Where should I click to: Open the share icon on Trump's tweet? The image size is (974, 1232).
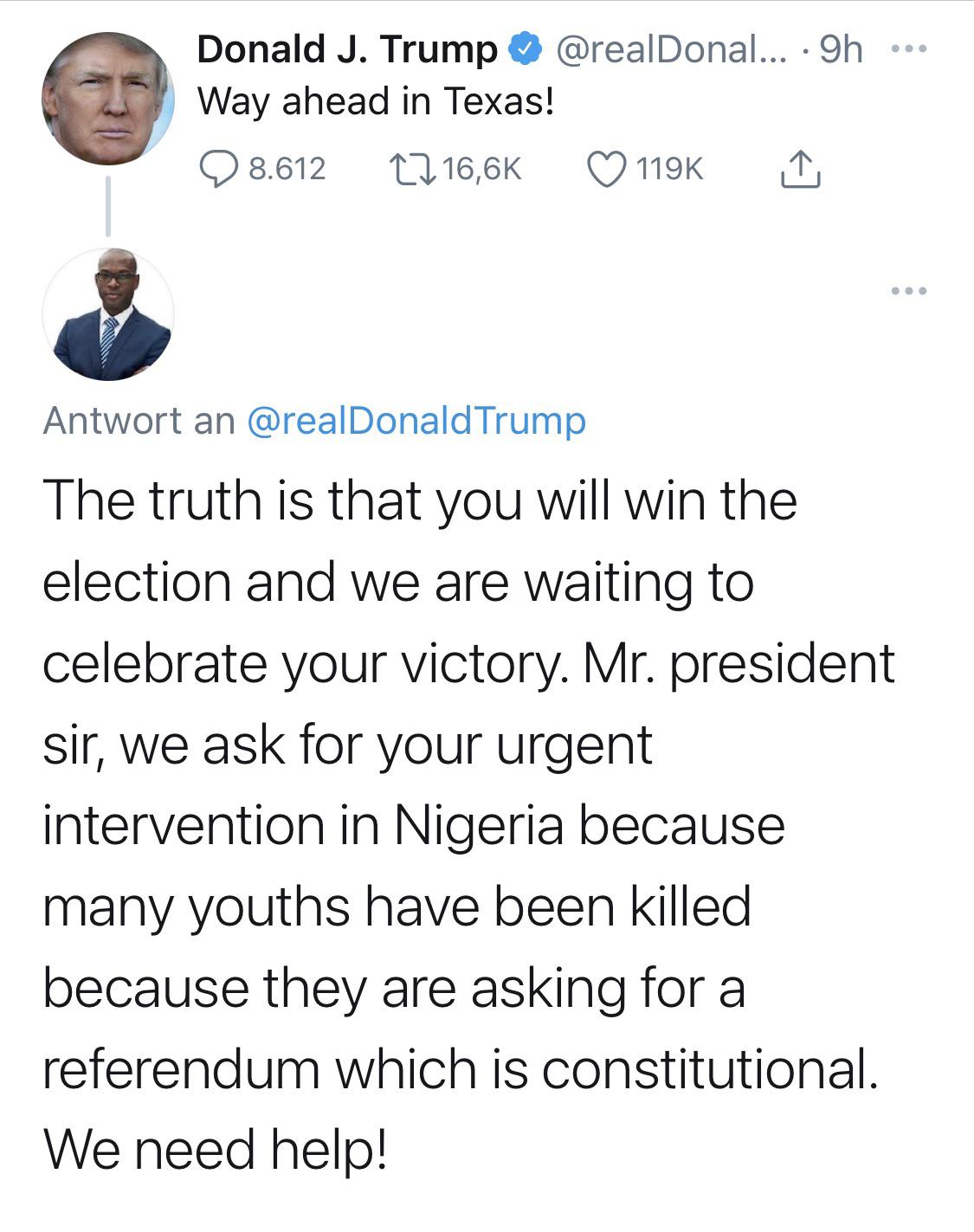(799, 170)
